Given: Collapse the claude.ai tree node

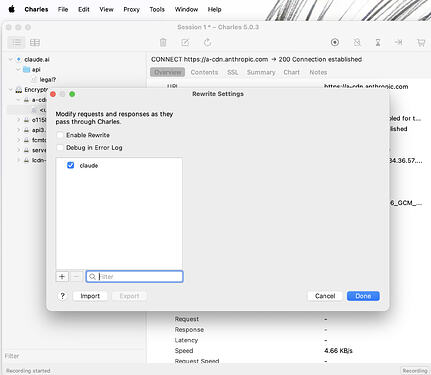Looking at the screenshot, I should pyautogui.click(x=11, y=59).
